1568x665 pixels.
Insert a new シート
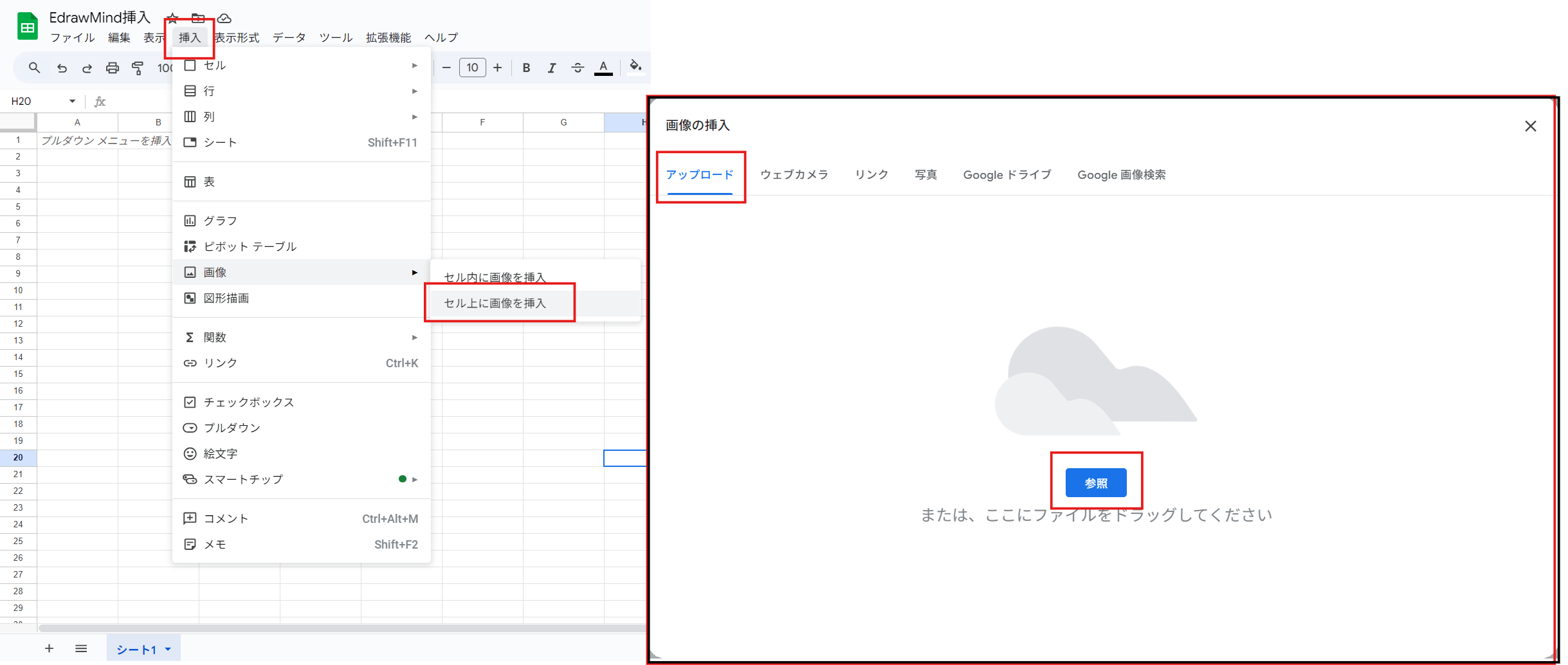point(302,143)
